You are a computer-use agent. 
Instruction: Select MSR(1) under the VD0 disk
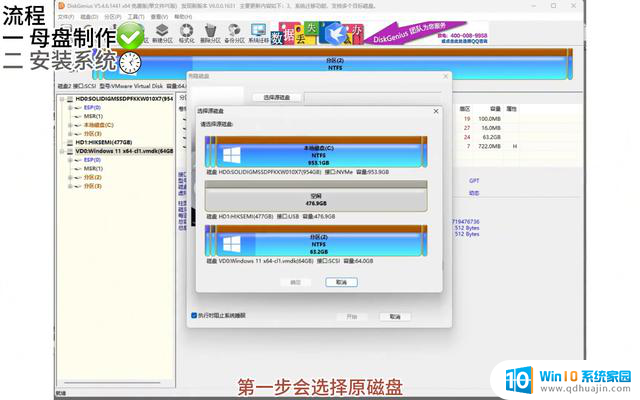[93, 169]
